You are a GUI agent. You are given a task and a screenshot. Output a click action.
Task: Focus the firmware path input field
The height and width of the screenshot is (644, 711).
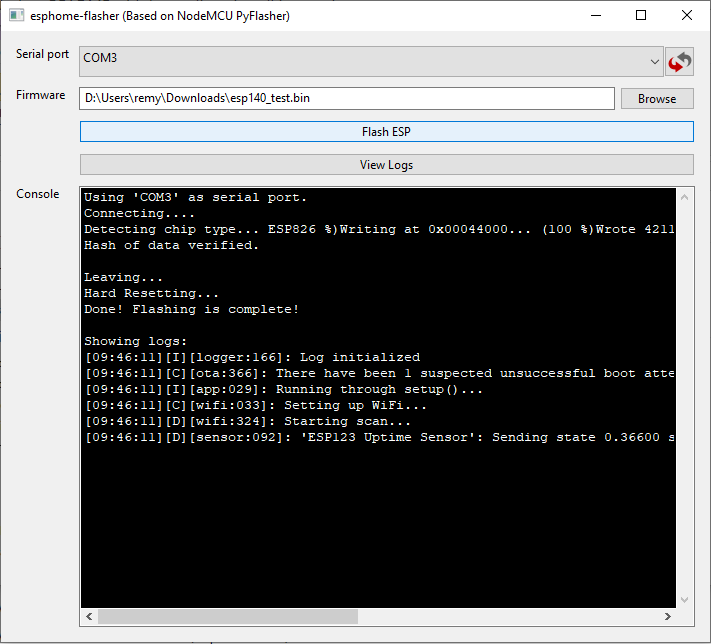pyautogui.click(x=347, y=98)
